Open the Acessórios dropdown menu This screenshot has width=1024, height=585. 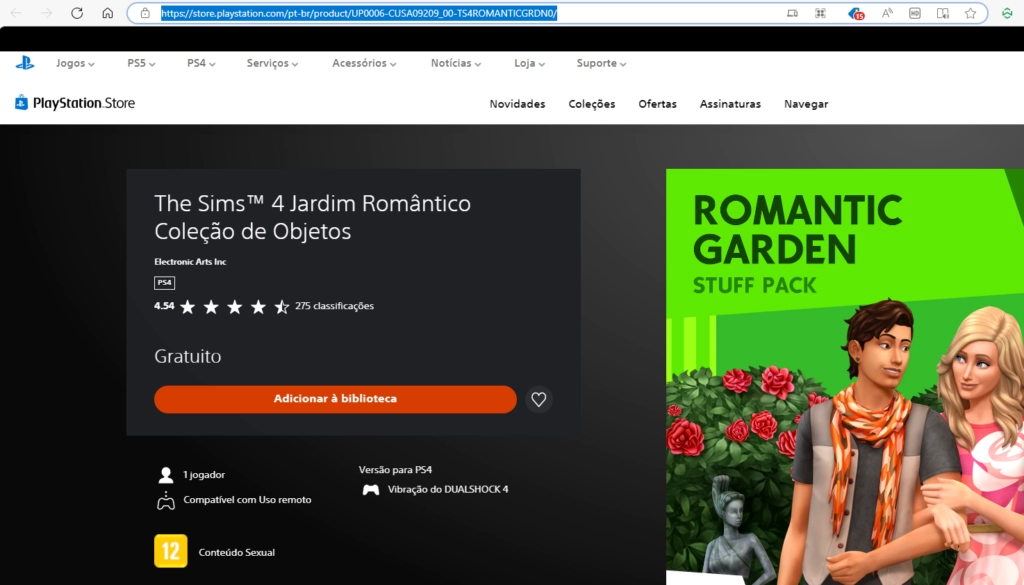pos(364,63)
